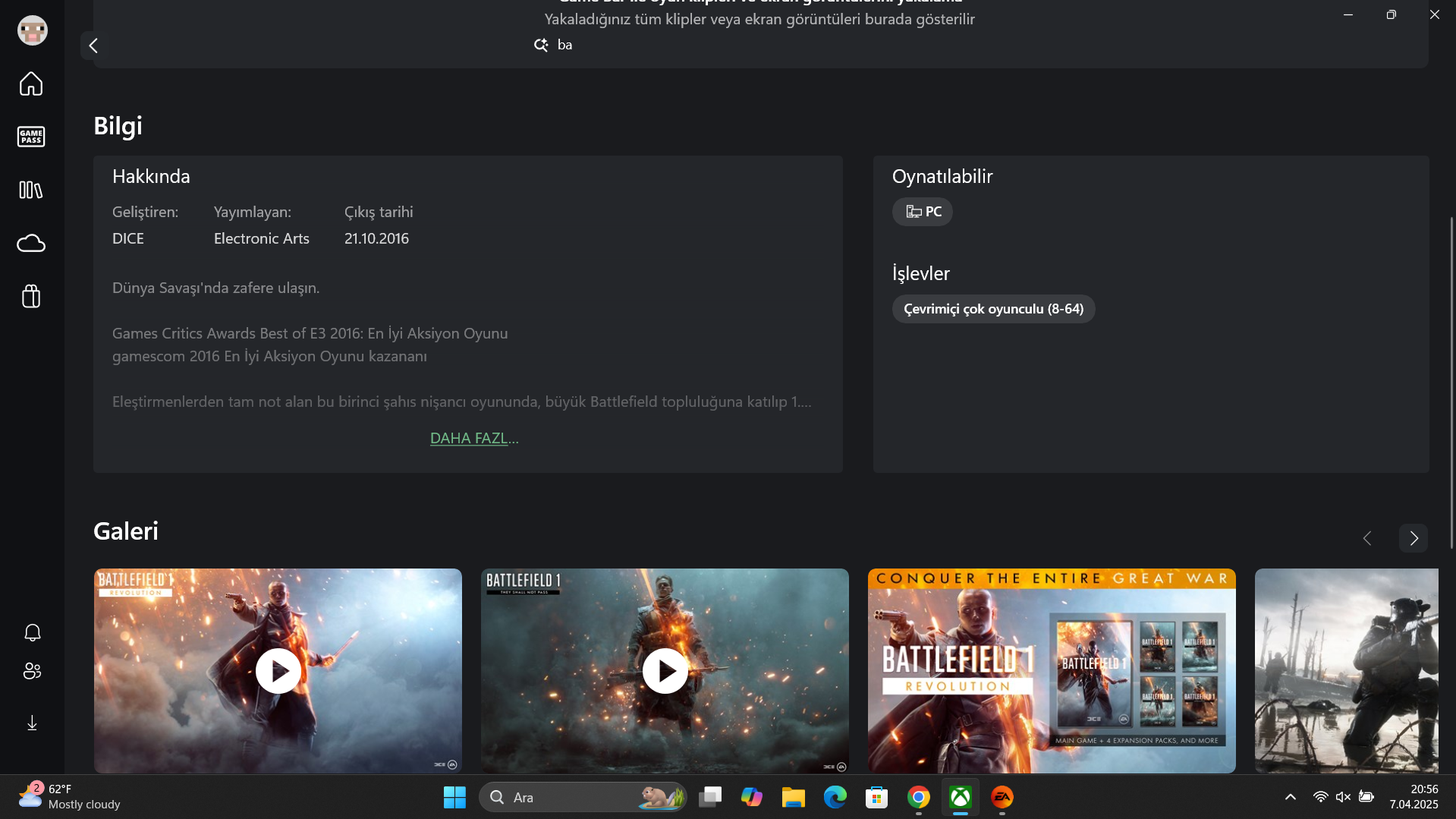Open File Explorer from the taskbar
This screenshot has height=819, width=1456.
794,797
